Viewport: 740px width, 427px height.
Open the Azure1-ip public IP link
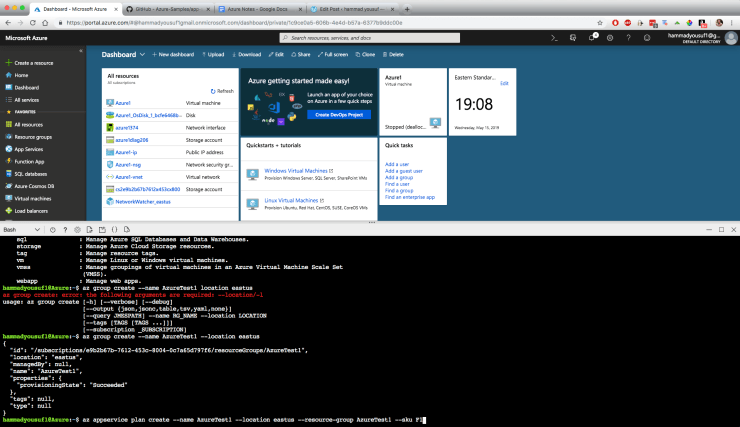click(x=126, y=152)
